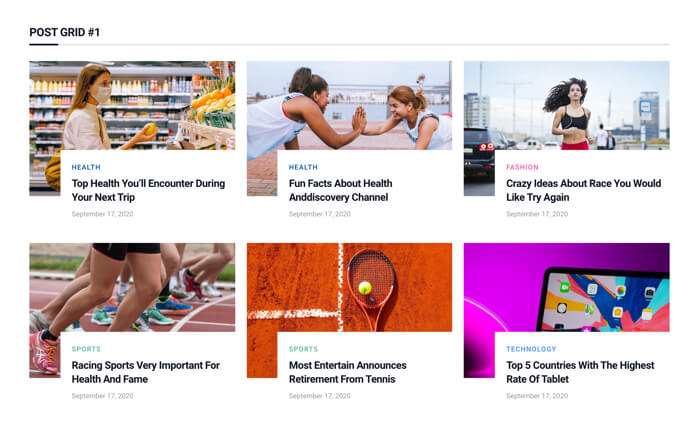Click the TECHNOLOGY category label
The width and height of the screenshot is (700, 427).
tap(531, 349)
